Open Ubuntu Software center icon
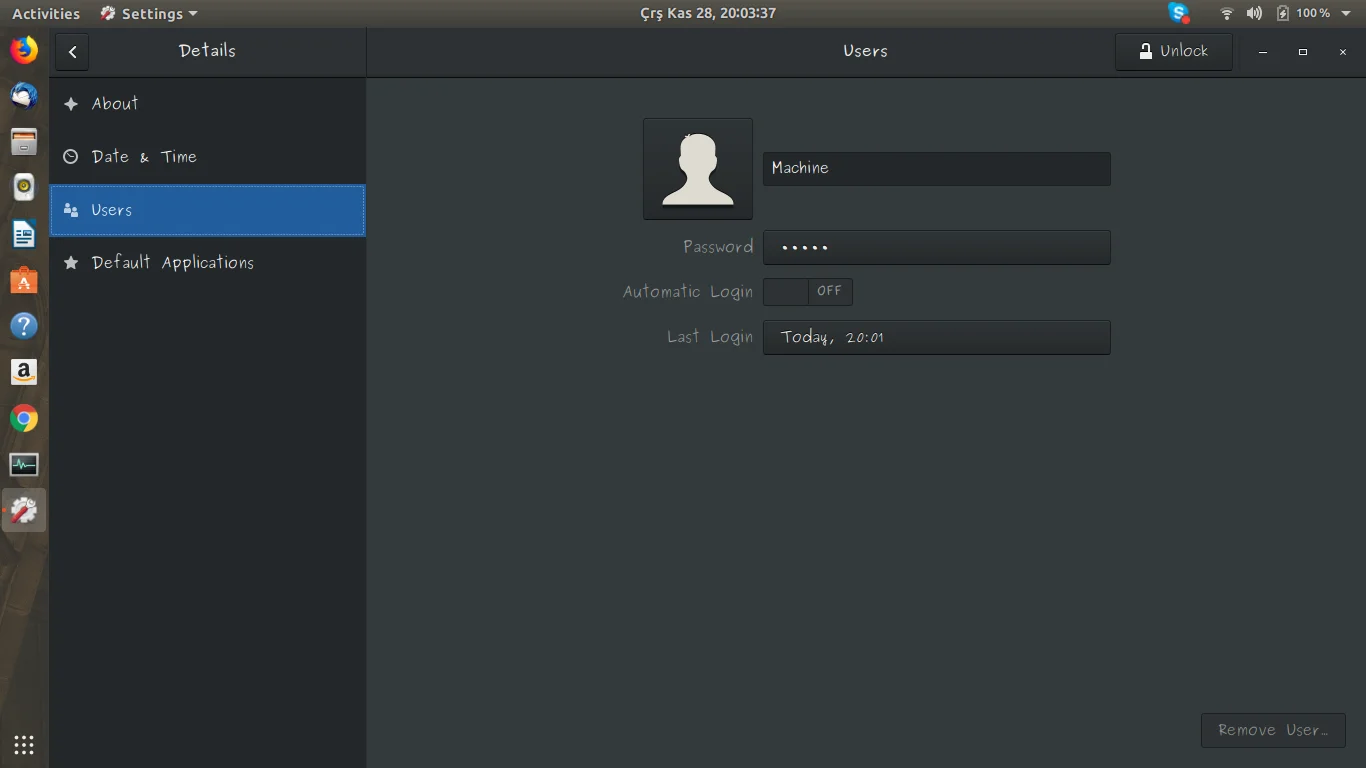Image resolution: width=1366 pixels, height=768 pixels. [24, 280]
